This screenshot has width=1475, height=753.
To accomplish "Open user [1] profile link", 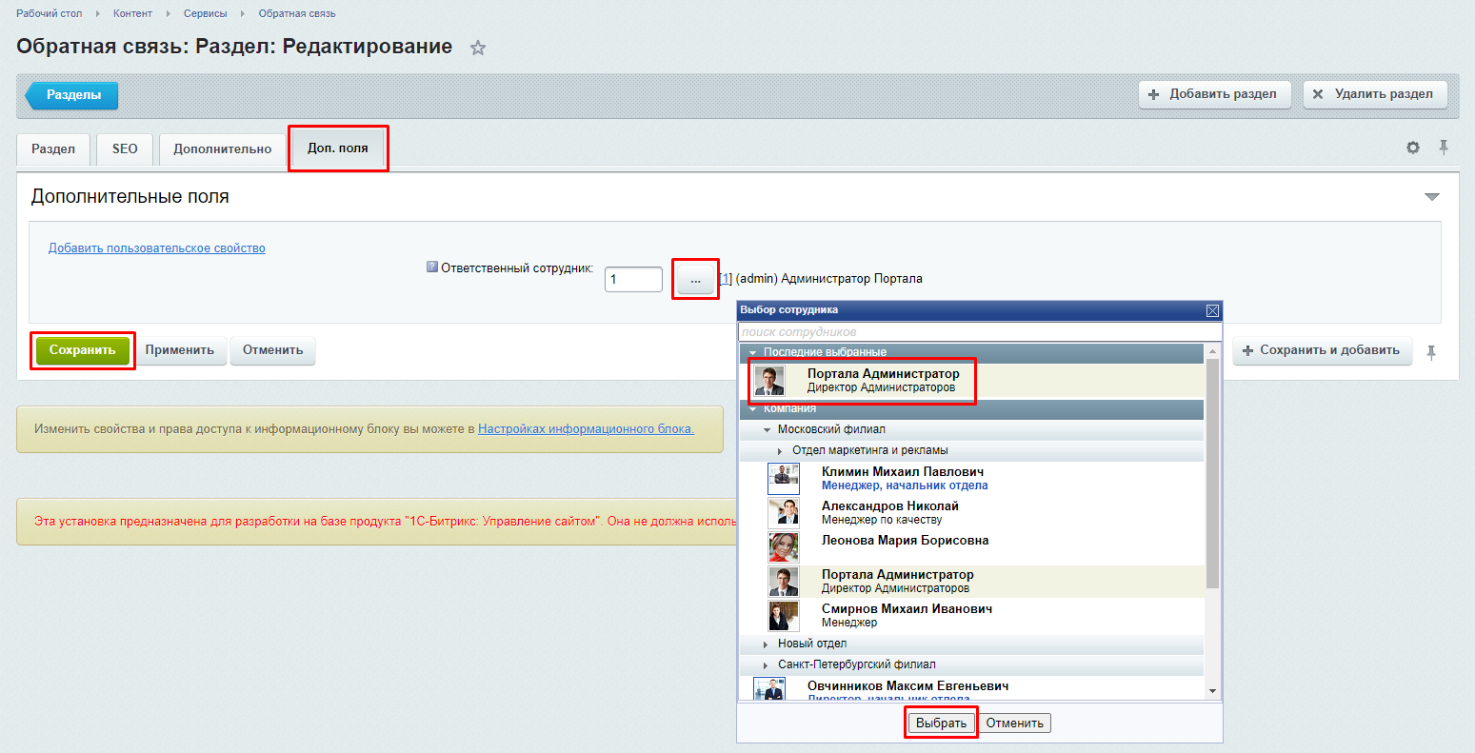I will pyautogui.click(x=726, y=279).
